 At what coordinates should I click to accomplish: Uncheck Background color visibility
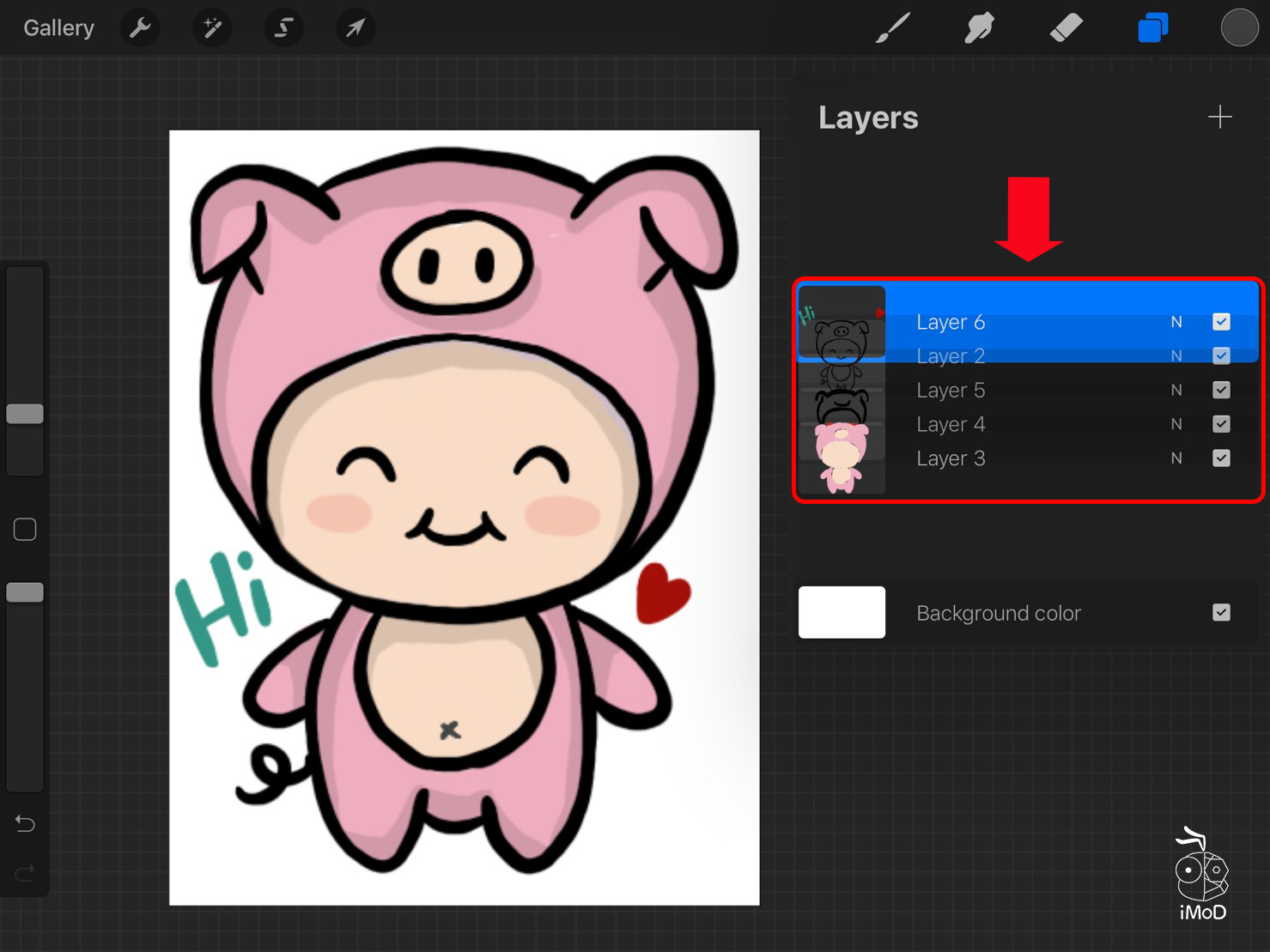click(x=1221, y=612)
